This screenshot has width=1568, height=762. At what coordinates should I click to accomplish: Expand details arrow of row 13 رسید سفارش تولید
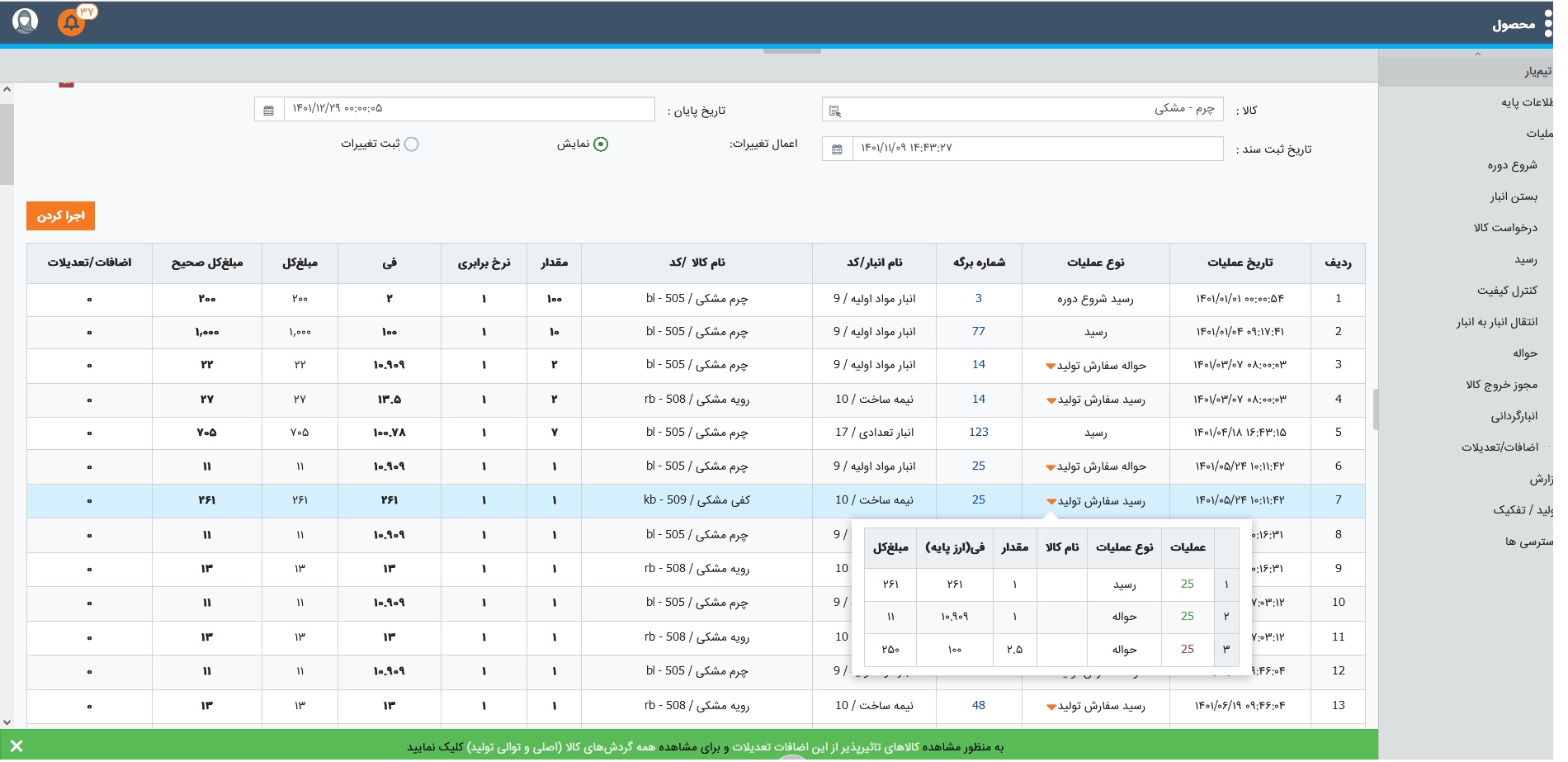(x=1051, y=708)
